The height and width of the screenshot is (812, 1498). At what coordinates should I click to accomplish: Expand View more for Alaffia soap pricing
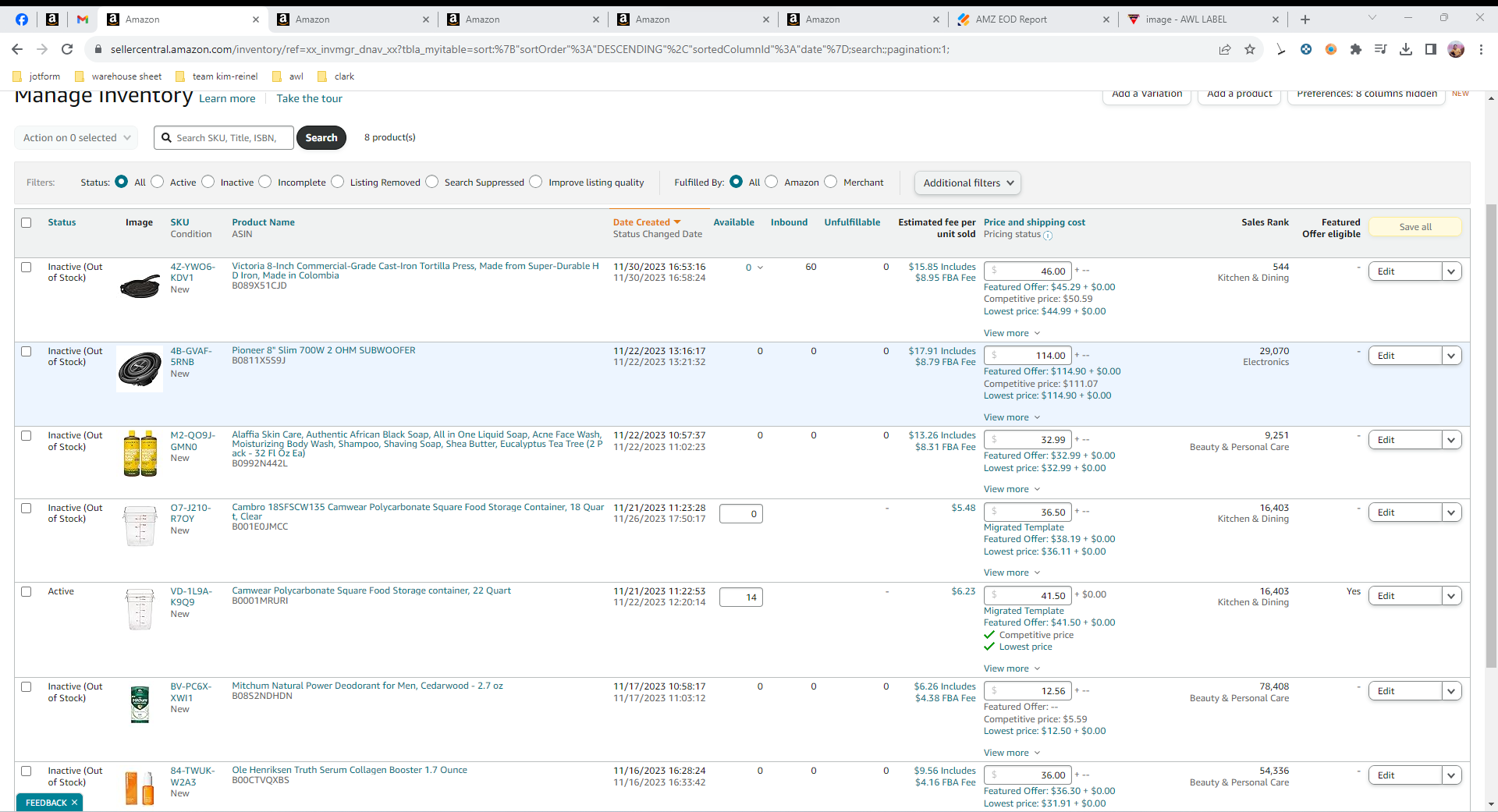coord(1012,490)
